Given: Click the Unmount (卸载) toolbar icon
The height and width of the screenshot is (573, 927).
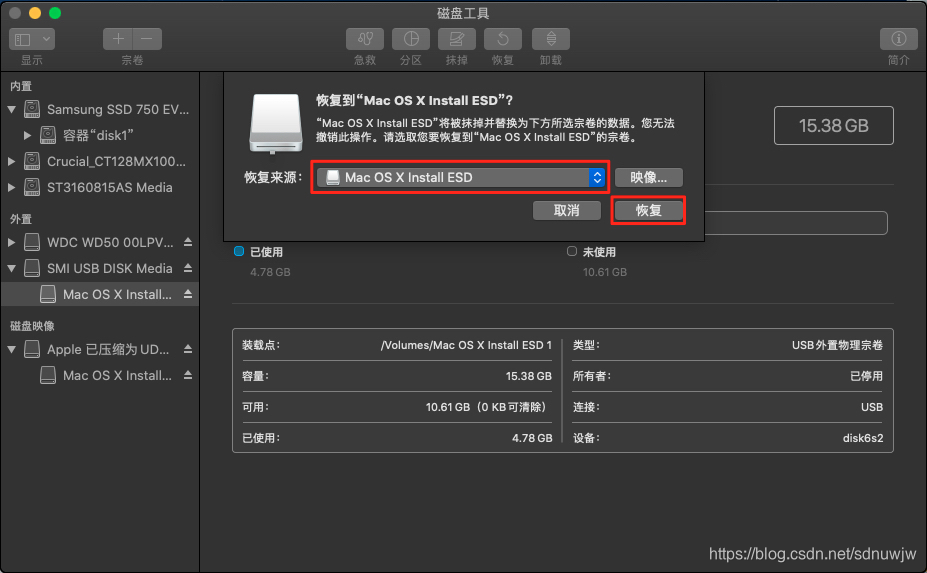Looking at the screenshot, I should (550, 39).
